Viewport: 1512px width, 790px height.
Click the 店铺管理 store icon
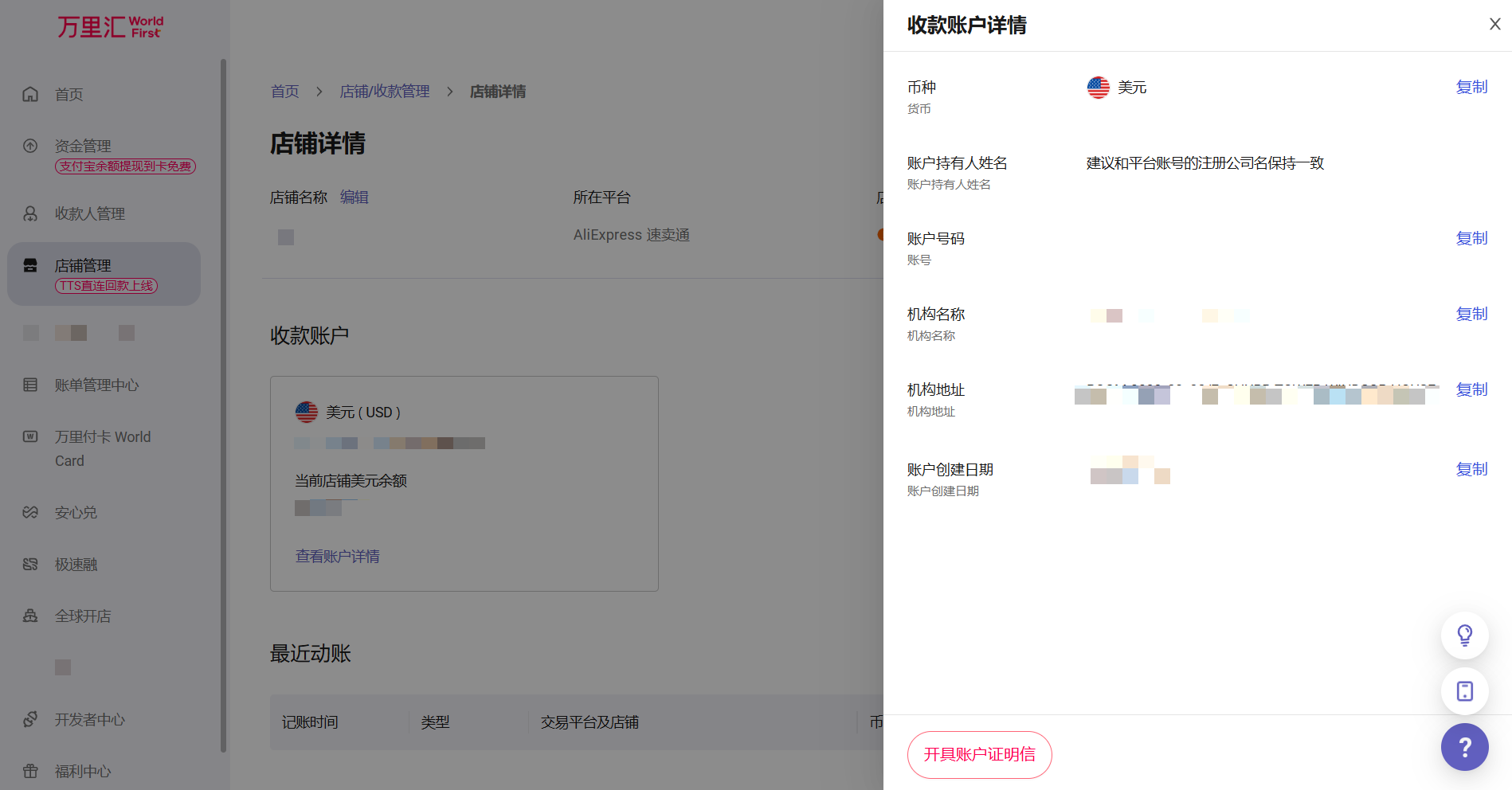tap(30, 265)
